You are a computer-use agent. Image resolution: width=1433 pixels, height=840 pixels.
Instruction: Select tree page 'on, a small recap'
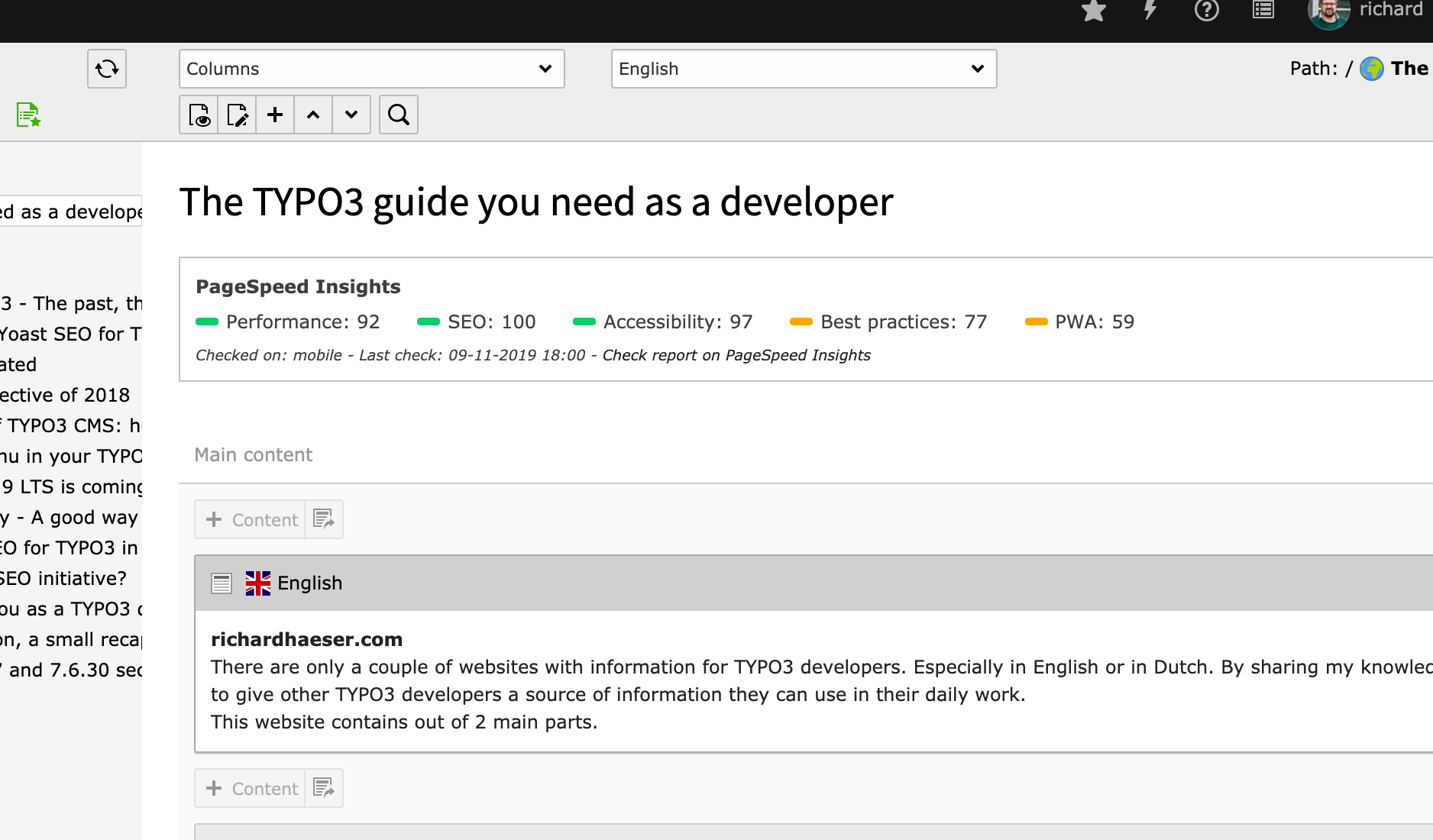click(x=71, y=639)
